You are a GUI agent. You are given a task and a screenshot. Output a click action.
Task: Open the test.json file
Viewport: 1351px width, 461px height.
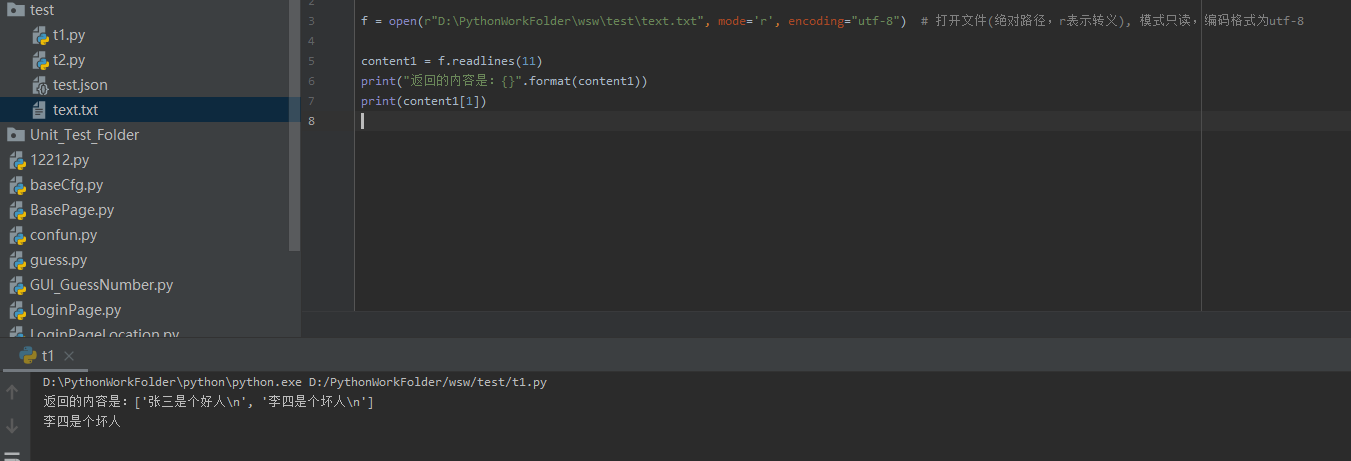[80, 85]
